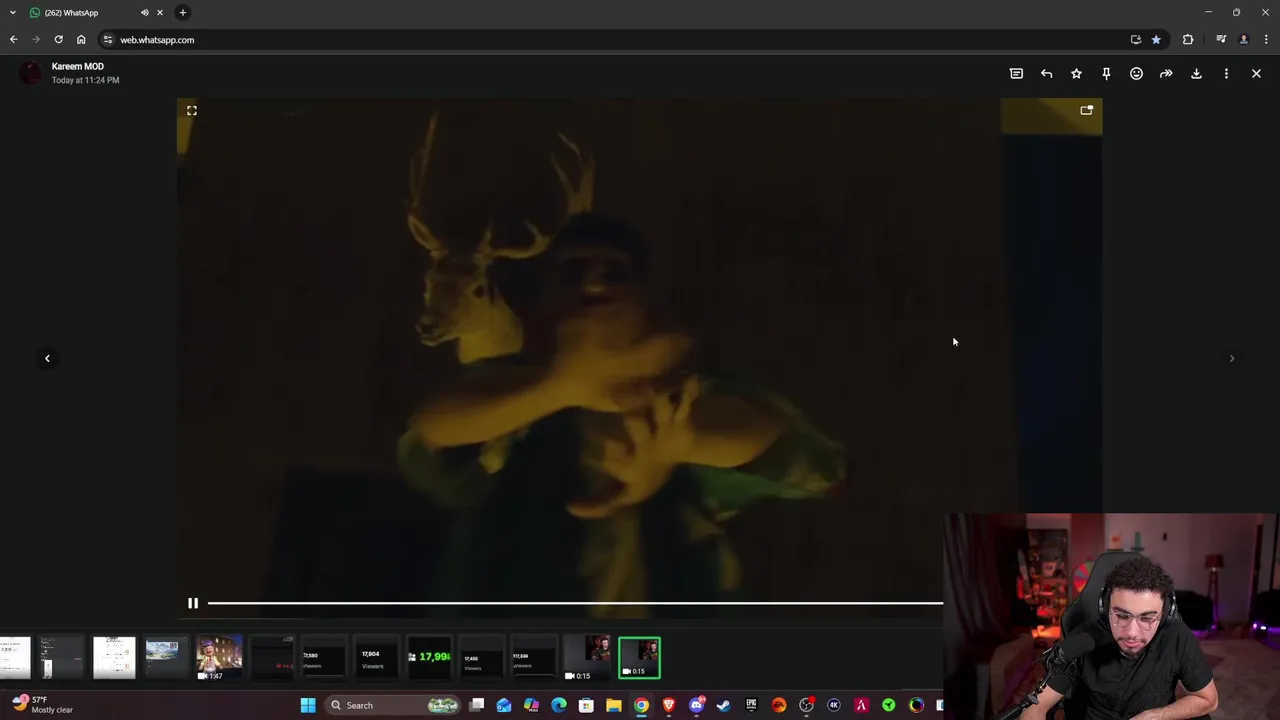
Task: React with the emoji icon
Action: [x=1136, y=73]
